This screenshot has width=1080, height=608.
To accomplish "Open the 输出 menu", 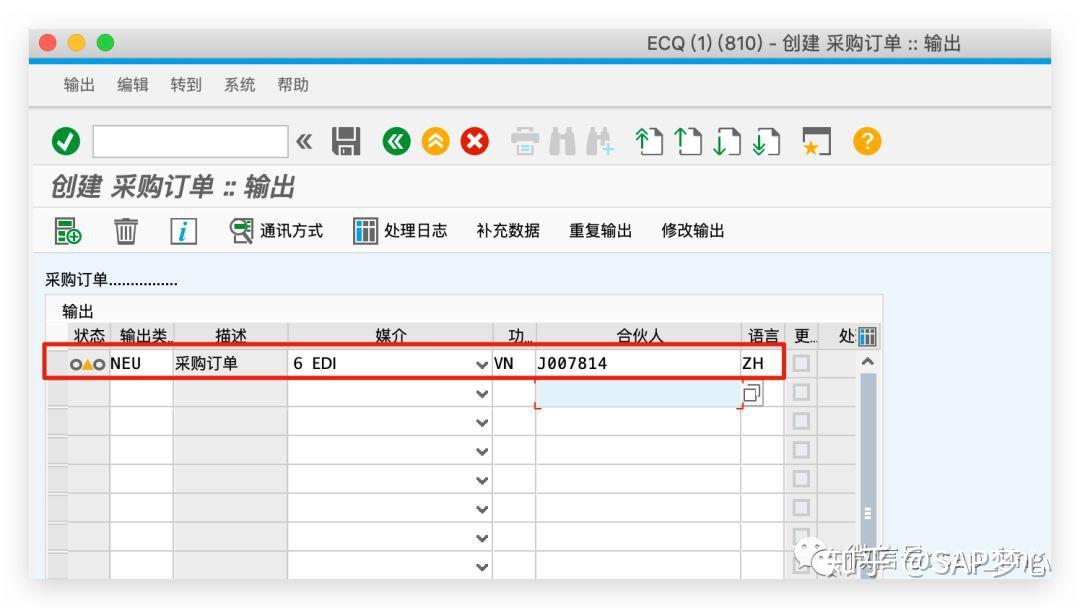I will click(79, 85).
